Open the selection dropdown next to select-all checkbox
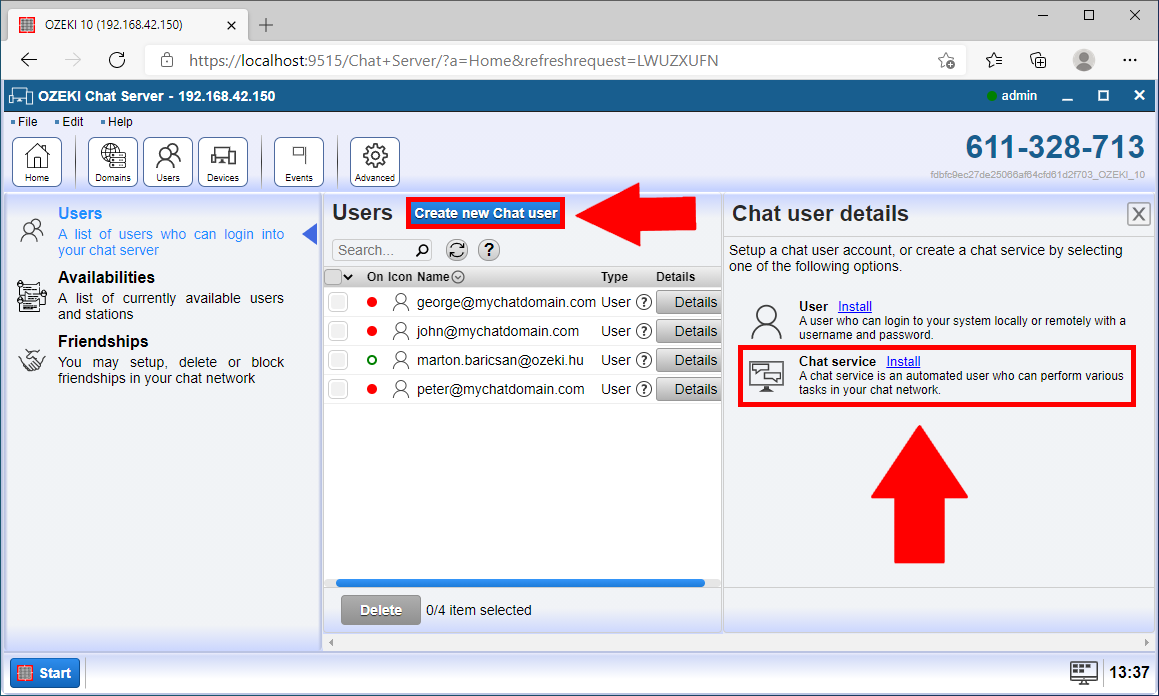This screenshot has height=696, width=1159. point(348,276)
